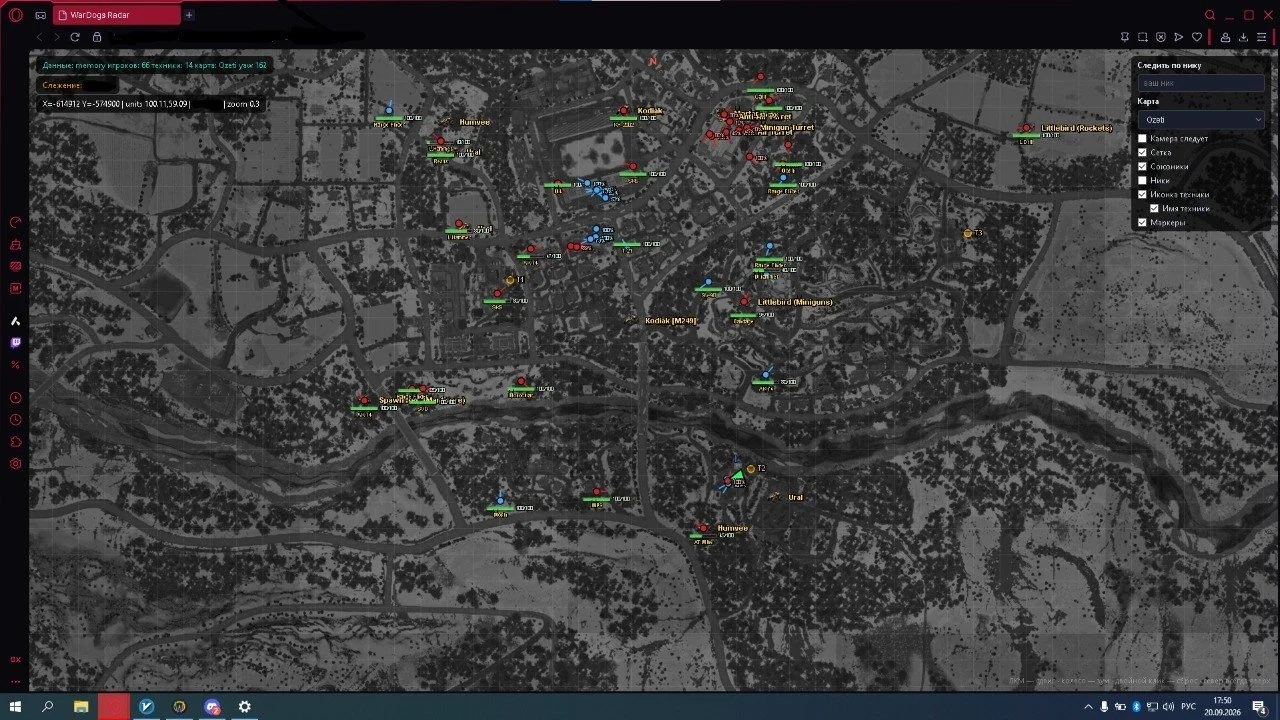The width and height of the screenshot is (1280, 720).
Task: Switch to the WarDogs Radar tab
Action: point(118,15)
